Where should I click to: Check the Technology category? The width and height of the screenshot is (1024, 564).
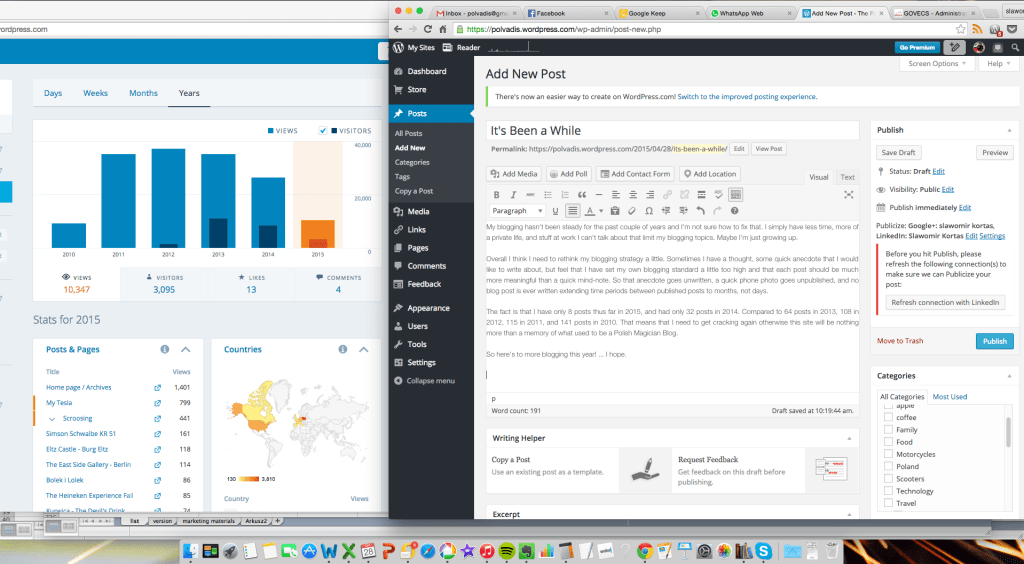[x=888, y=491]
